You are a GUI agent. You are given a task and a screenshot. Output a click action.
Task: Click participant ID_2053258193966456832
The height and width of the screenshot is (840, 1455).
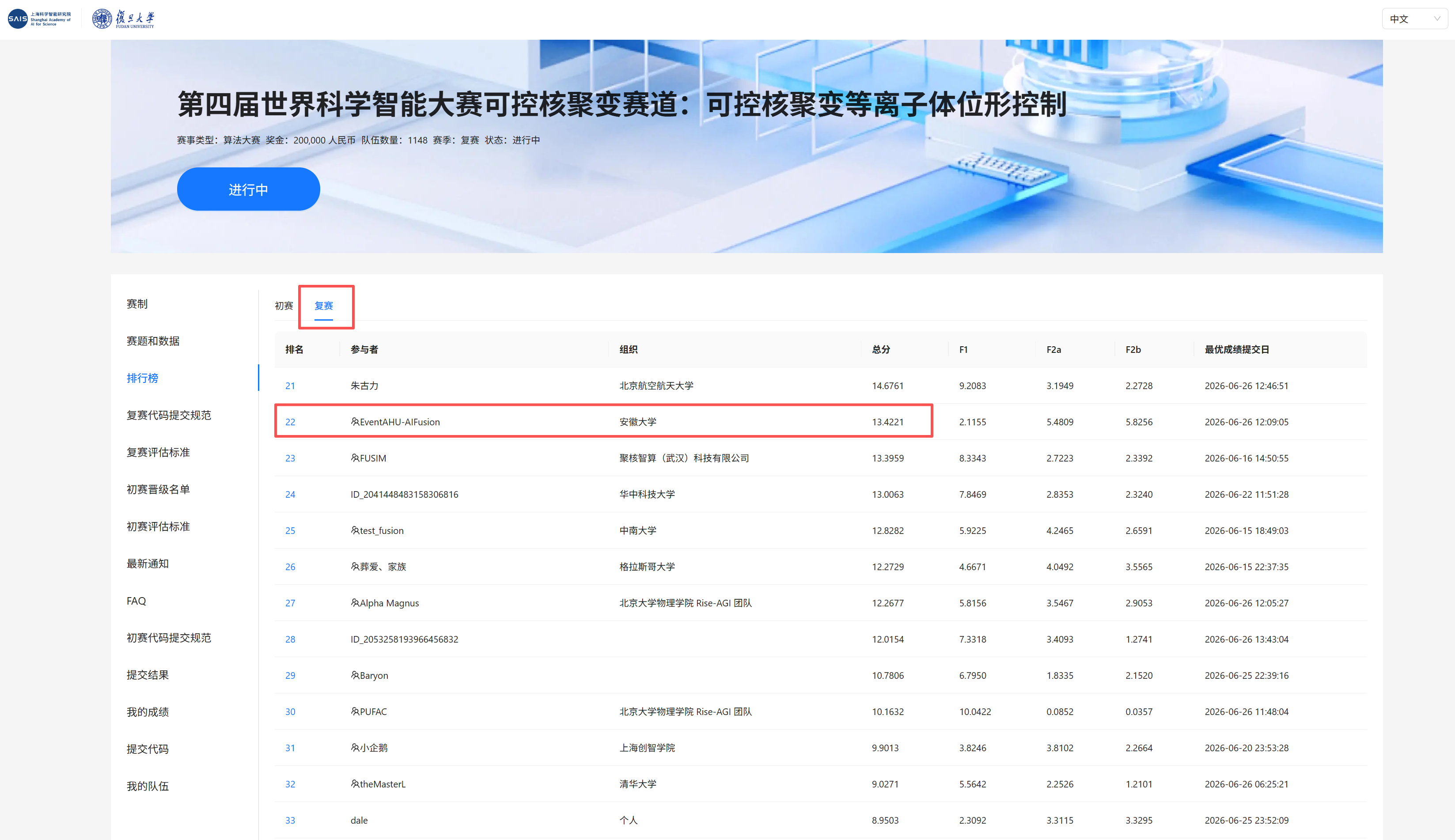pos(405,639)
